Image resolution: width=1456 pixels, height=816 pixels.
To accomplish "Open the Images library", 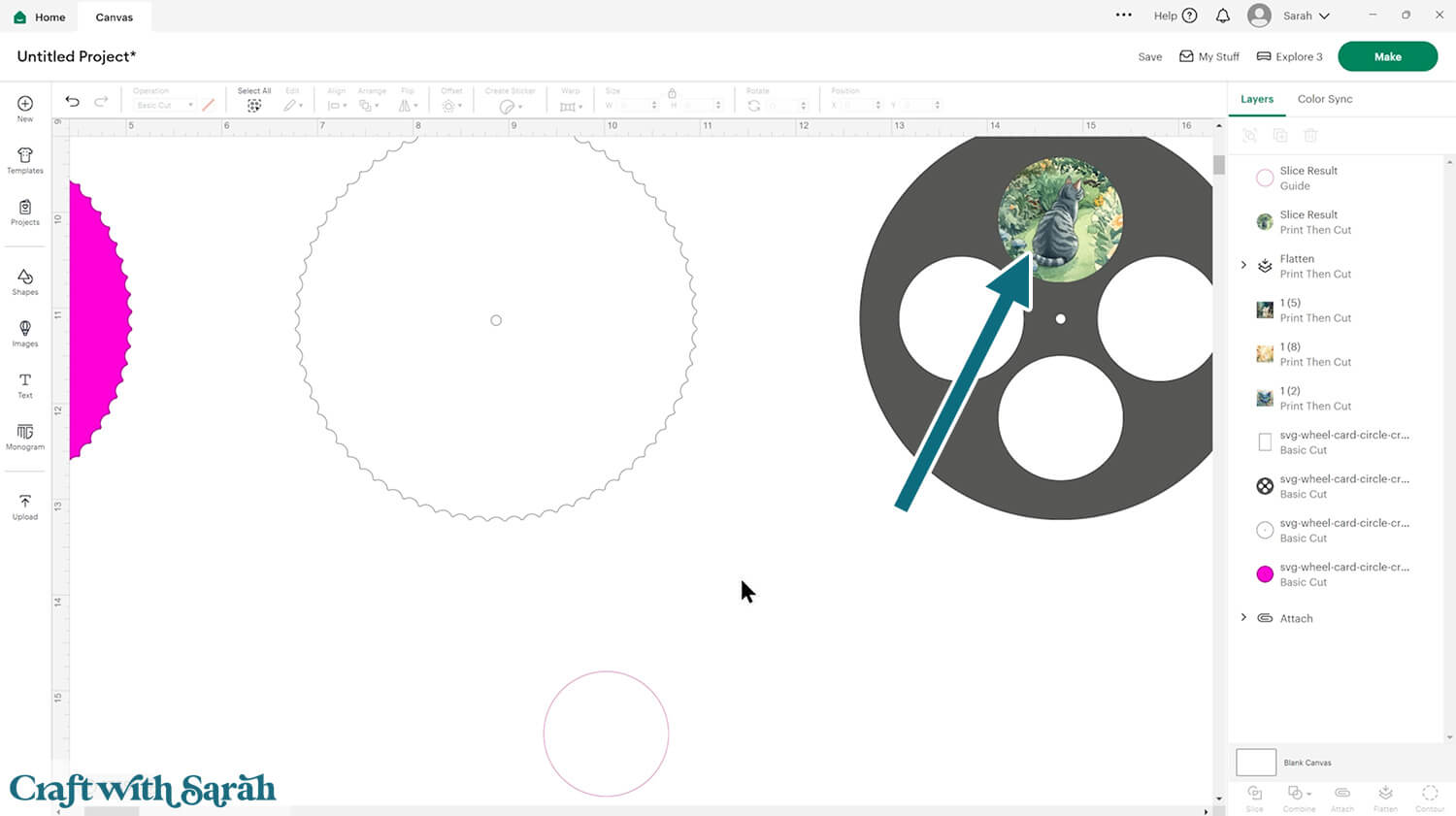I will (x=25, y=328).
